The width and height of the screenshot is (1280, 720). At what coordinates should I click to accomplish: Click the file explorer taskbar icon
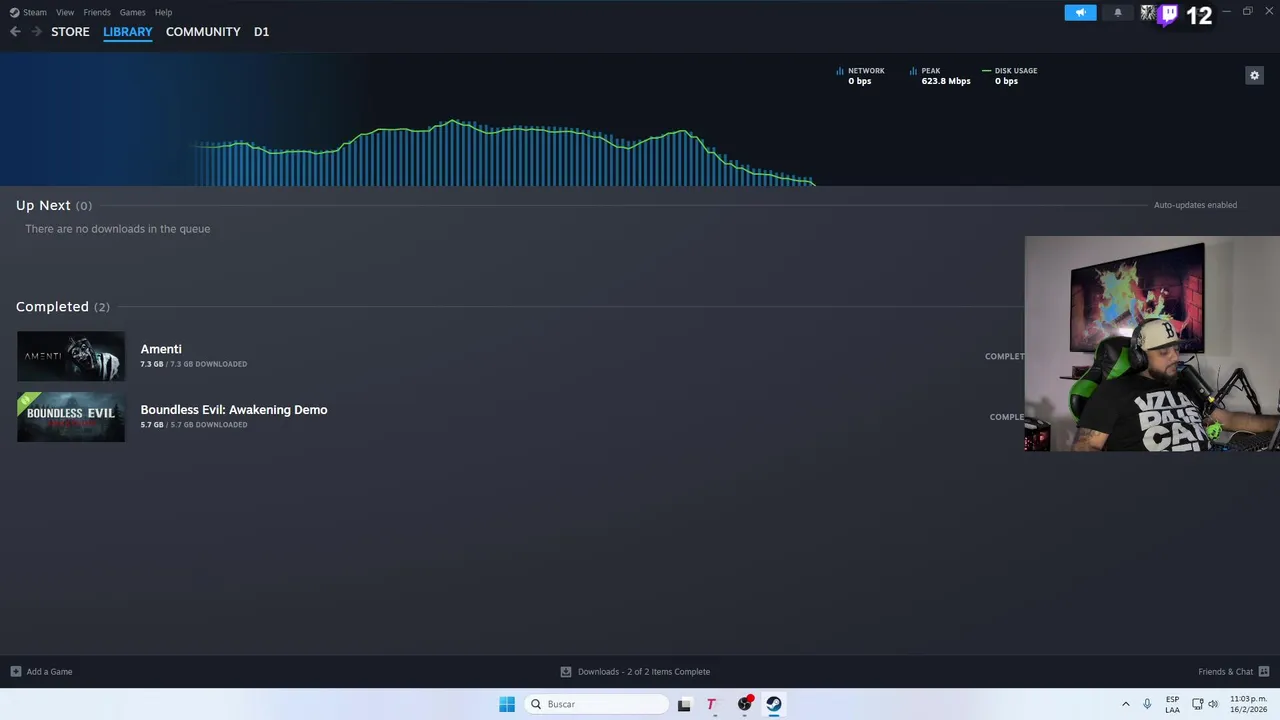pyautogui.click(x=684, y=704)
